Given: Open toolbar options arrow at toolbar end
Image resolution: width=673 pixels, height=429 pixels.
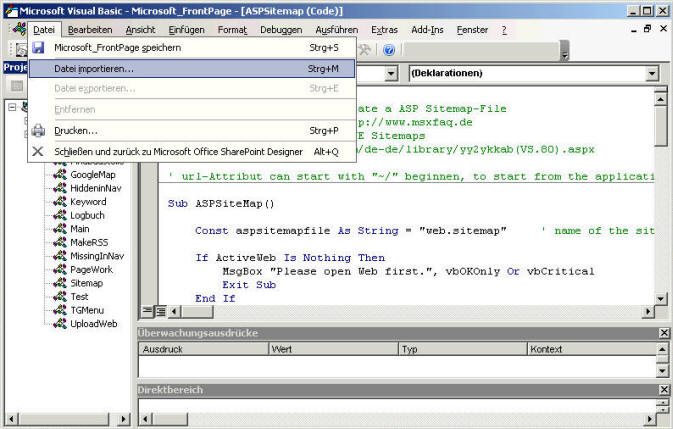Looking at the screenshot, I should click(565, 51).
